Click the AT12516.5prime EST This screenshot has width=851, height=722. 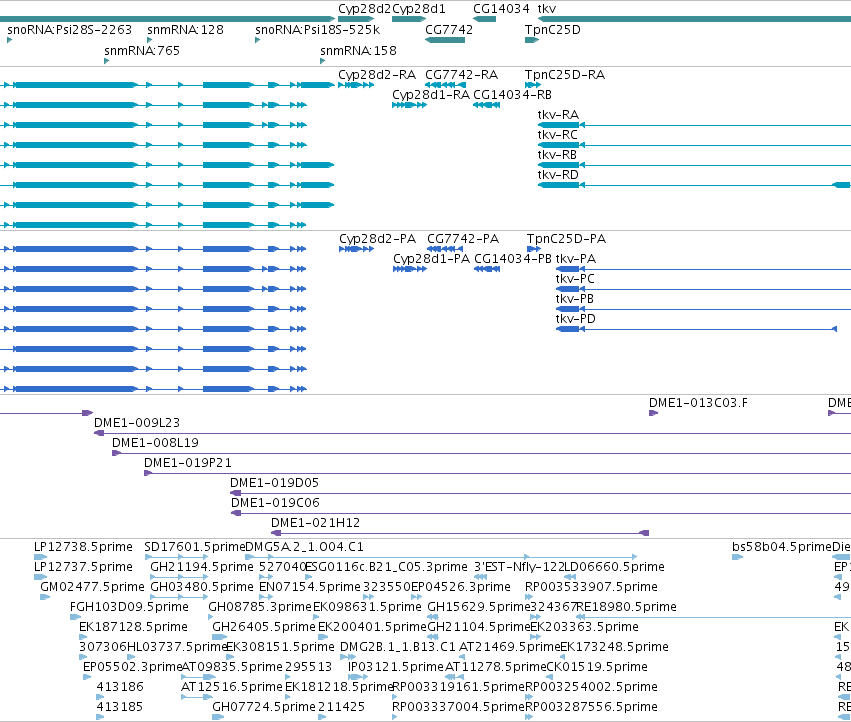pos(232,687)
